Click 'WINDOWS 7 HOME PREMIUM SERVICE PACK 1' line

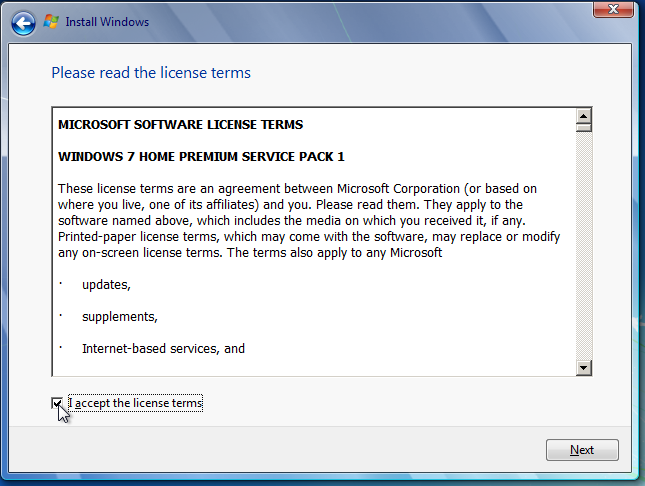201,157
